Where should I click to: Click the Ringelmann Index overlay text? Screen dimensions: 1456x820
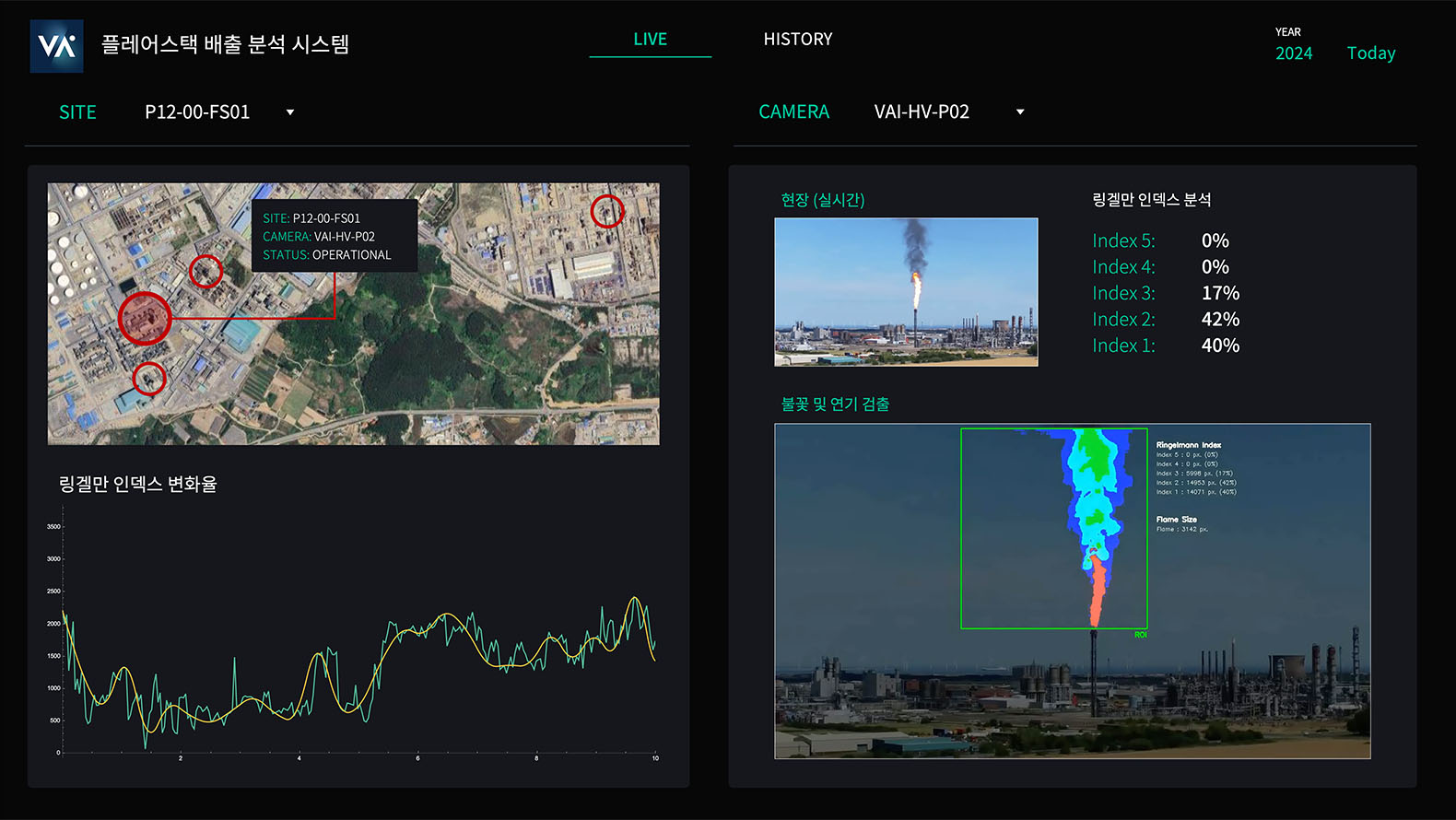(x=1189, y=445)
